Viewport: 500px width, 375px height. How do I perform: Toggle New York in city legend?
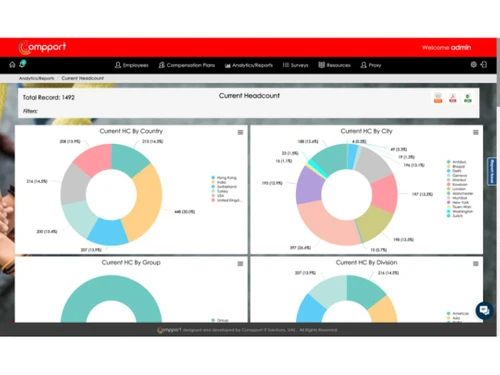coord(458,202)
